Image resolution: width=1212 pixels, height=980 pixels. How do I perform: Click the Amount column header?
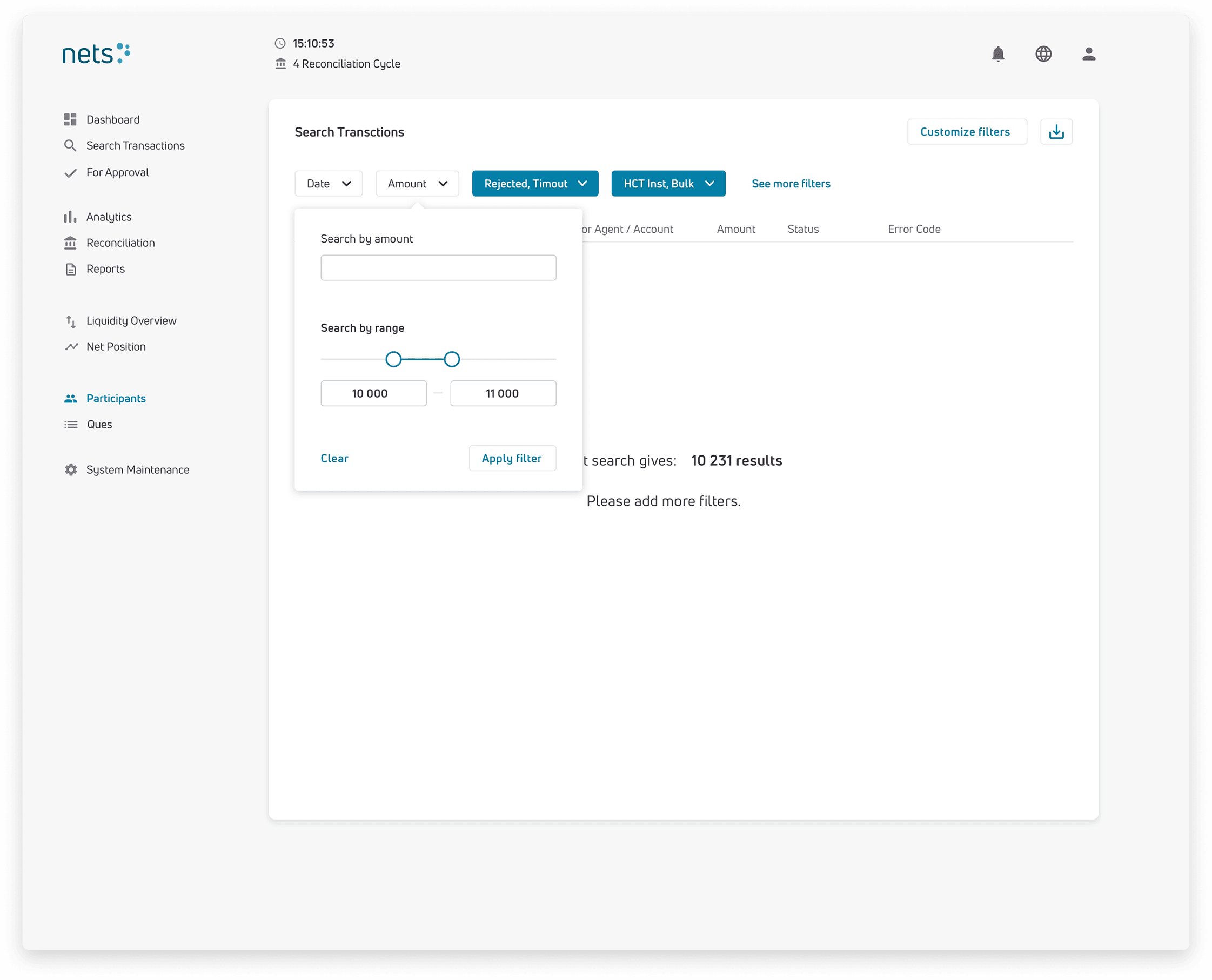coord(735,229)
